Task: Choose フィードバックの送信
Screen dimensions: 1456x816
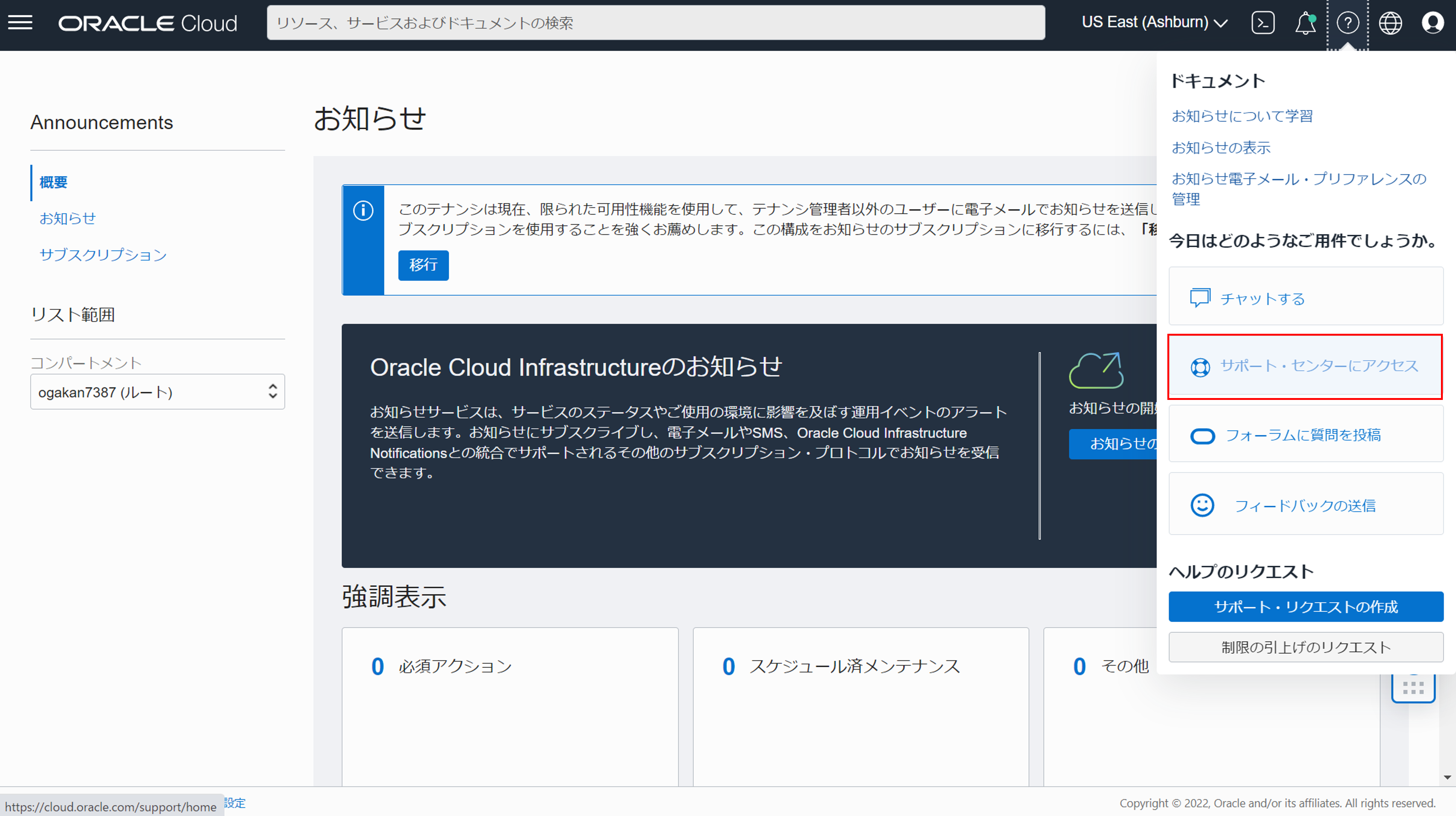Action: 1306,504
